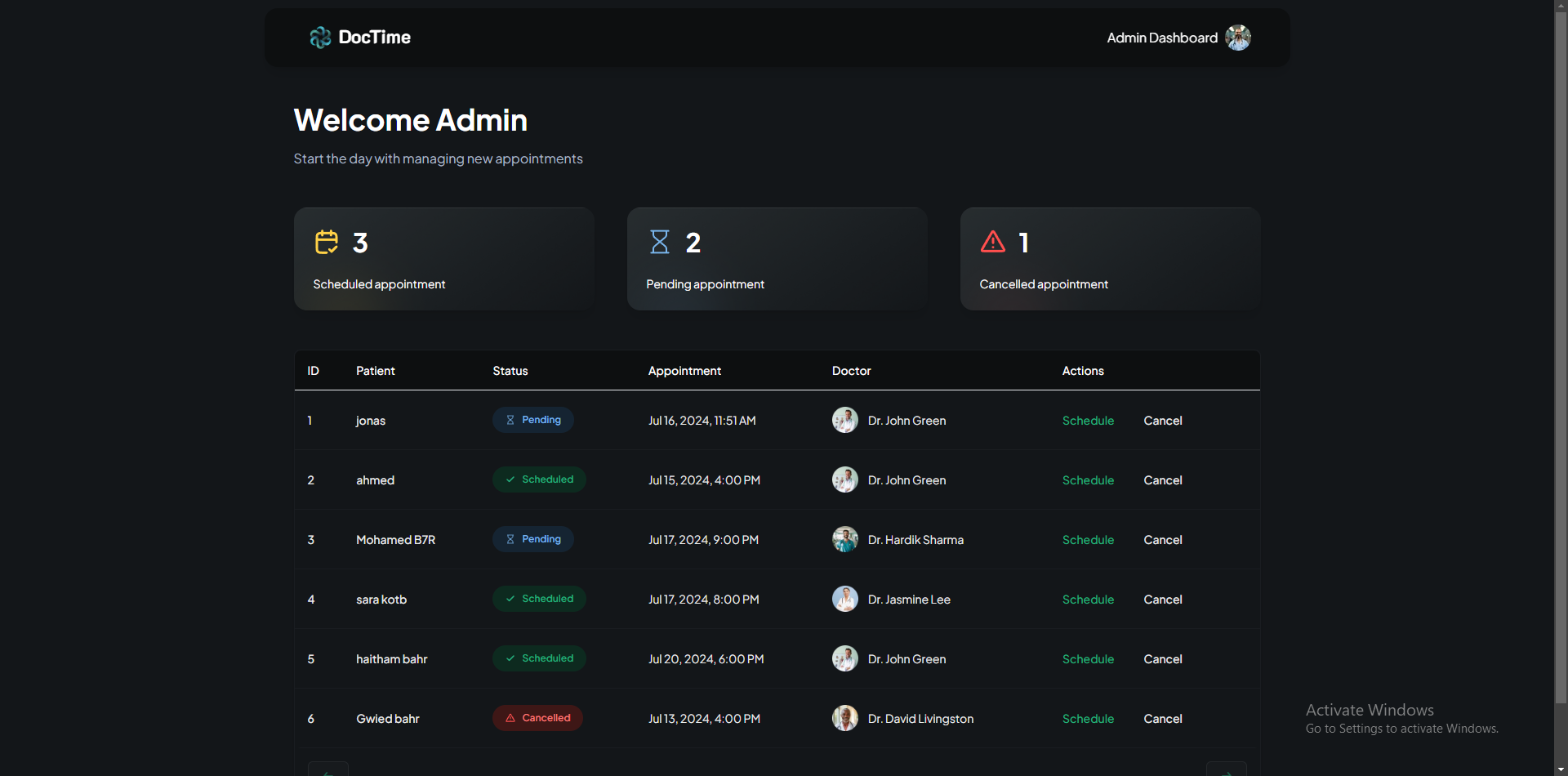Click Dr. David Livingston's avatar
This screenshot has height=776, width=1568.
[845, 718]
